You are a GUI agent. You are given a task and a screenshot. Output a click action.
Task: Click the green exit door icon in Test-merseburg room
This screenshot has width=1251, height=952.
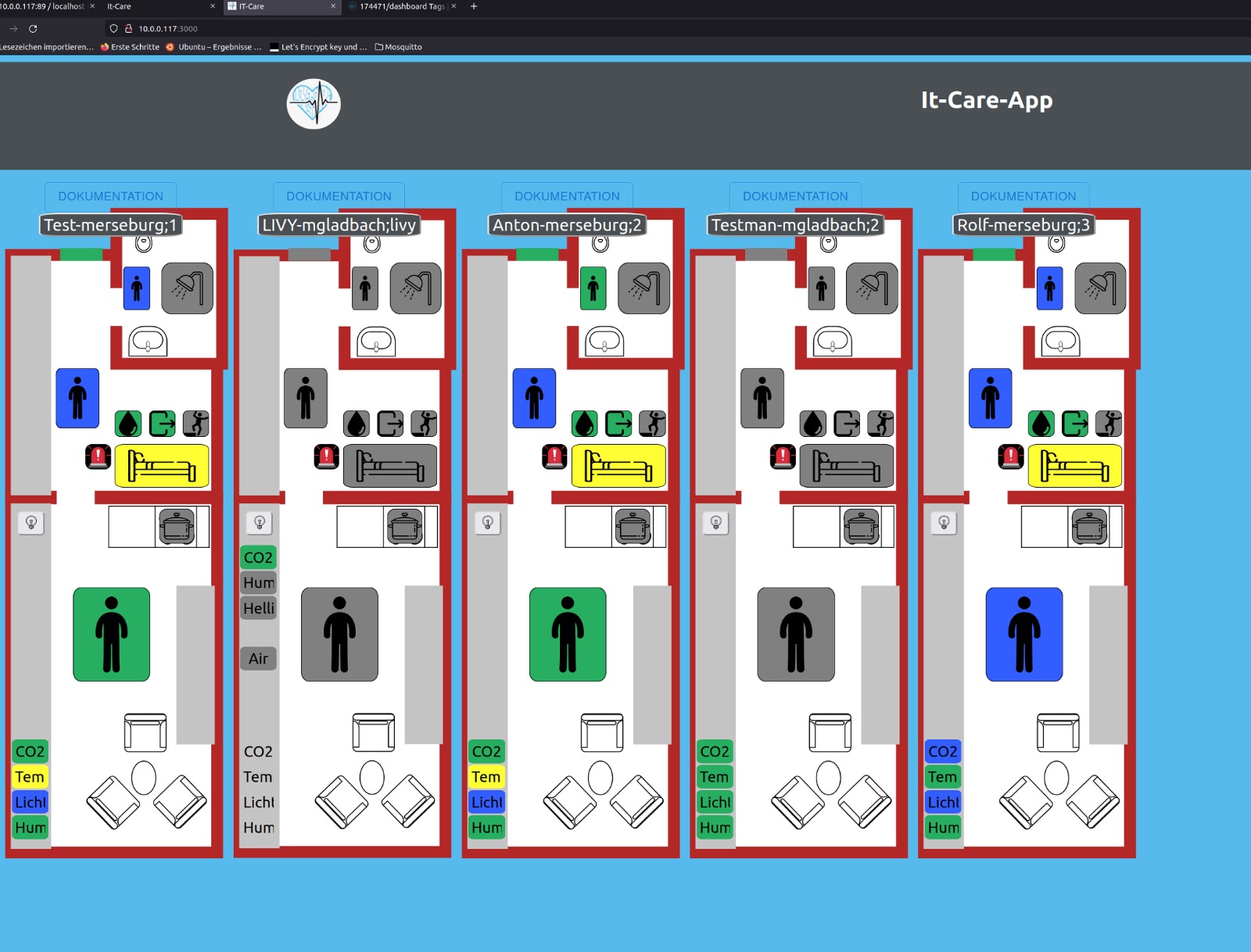tap(163, 424)
